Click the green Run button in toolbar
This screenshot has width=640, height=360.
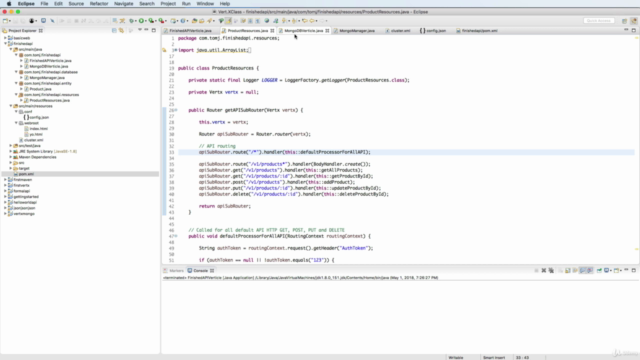pyautogui.click(x=141, y=20)
